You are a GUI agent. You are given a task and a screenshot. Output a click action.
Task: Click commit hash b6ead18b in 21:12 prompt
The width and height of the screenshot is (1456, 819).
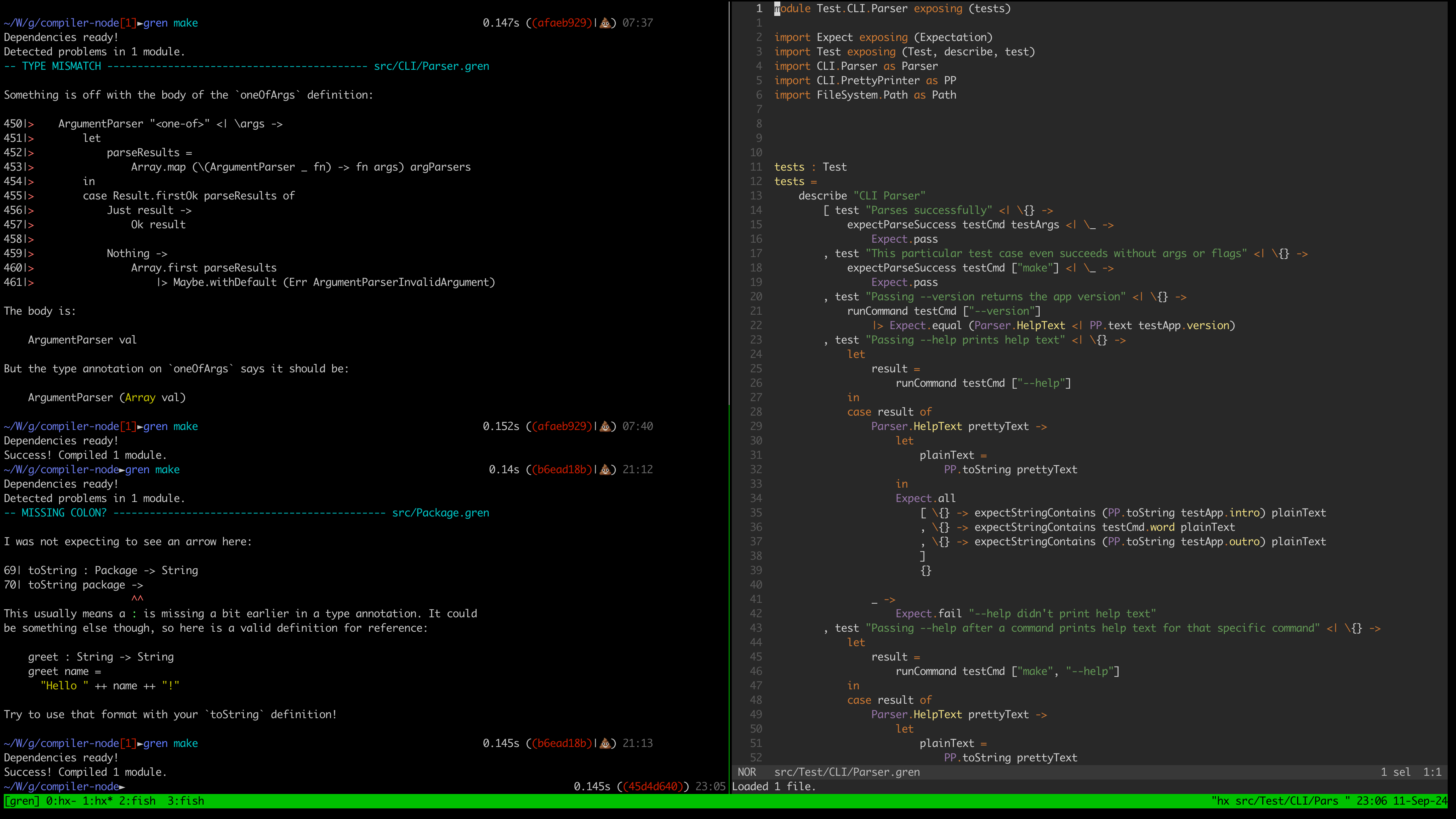tap(562, 470)
